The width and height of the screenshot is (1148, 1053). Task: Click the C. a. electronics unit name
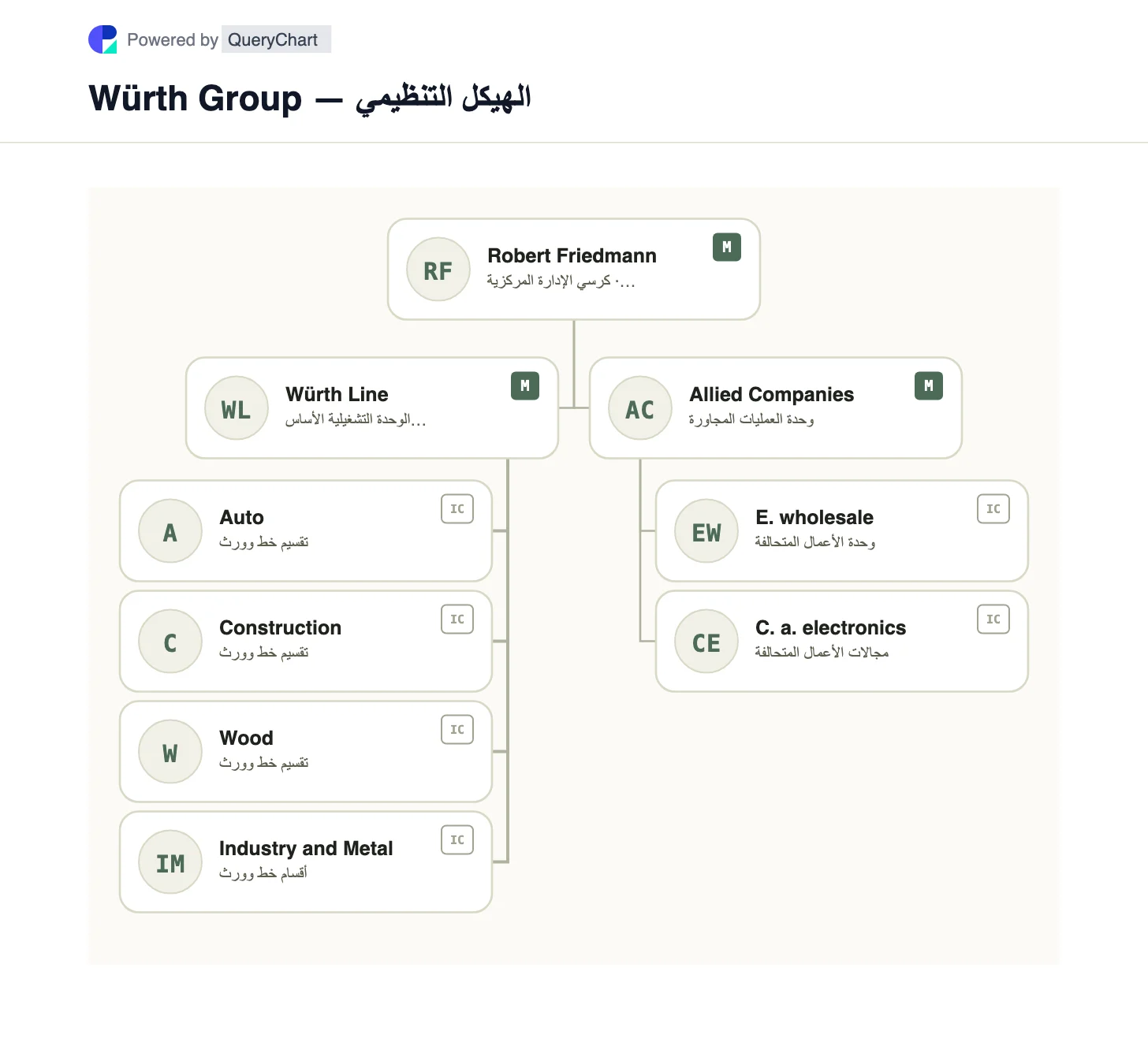pos(830,627)
